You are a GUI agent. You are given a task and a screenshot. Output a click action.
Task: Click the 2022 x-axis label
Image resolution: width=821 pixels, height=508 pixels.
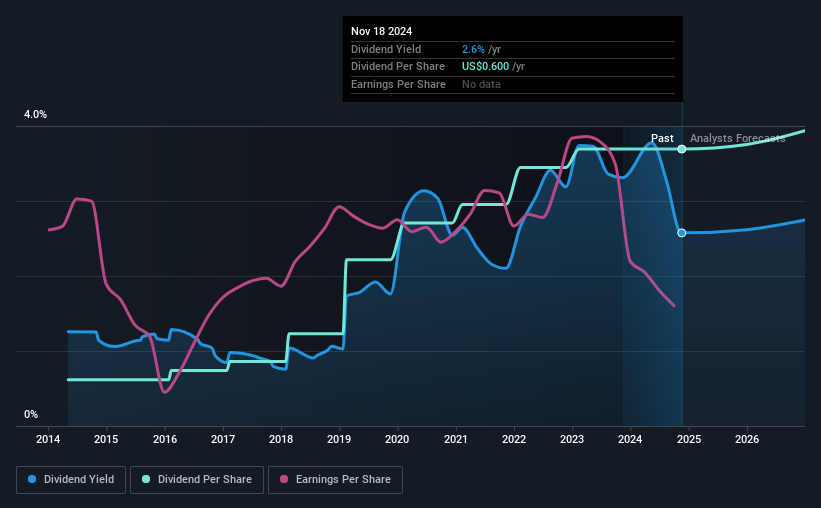(514, 439)
